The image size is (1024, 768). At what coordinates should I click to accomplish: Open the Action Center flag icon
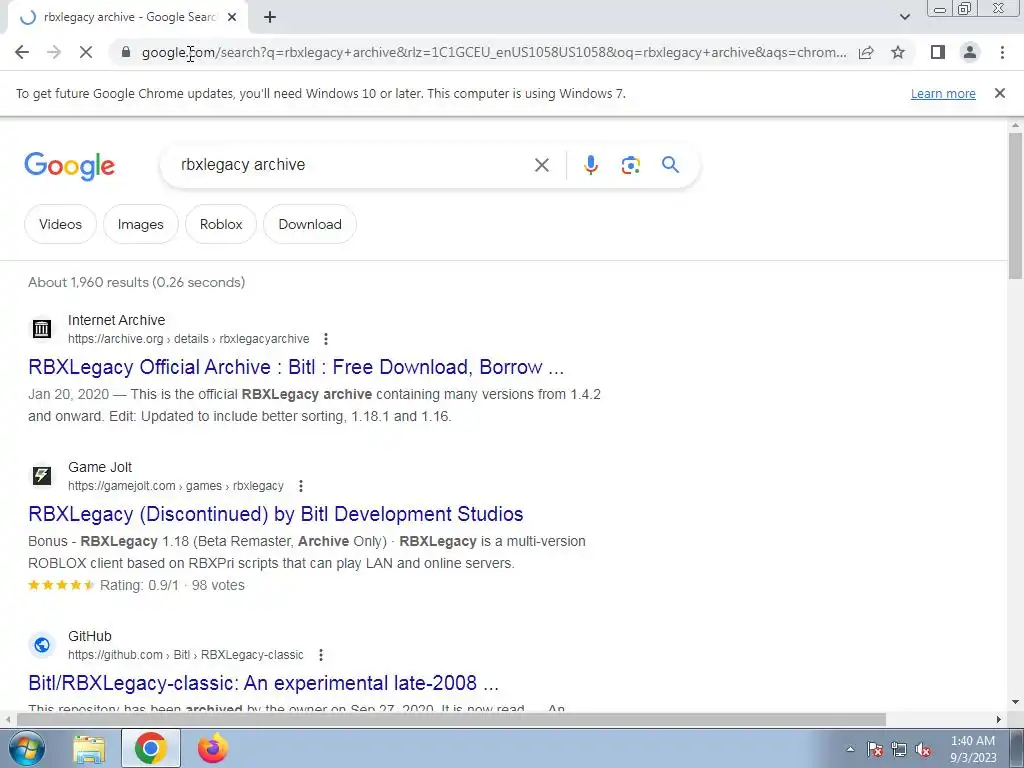point(875,750)
